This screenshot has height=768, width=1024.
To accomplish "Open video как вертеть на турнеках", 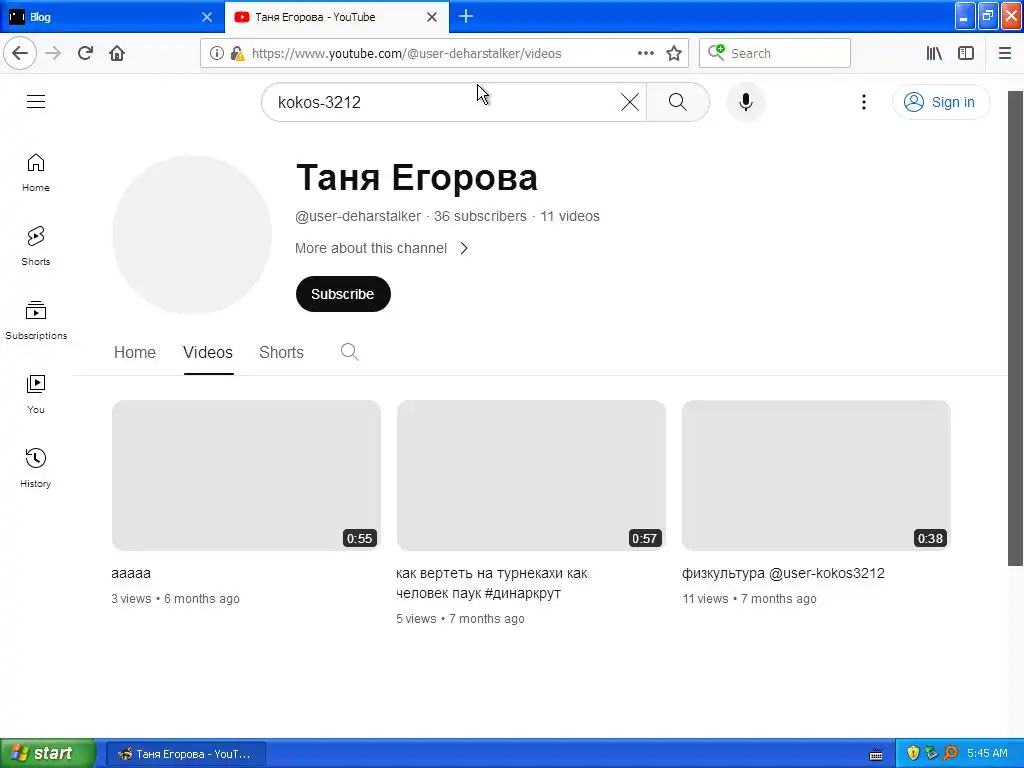I will (492, 583).
